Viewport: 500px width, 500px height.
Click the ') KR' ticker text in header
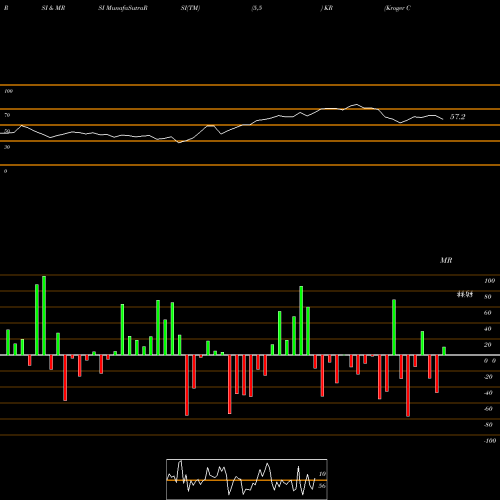[327, 8]
